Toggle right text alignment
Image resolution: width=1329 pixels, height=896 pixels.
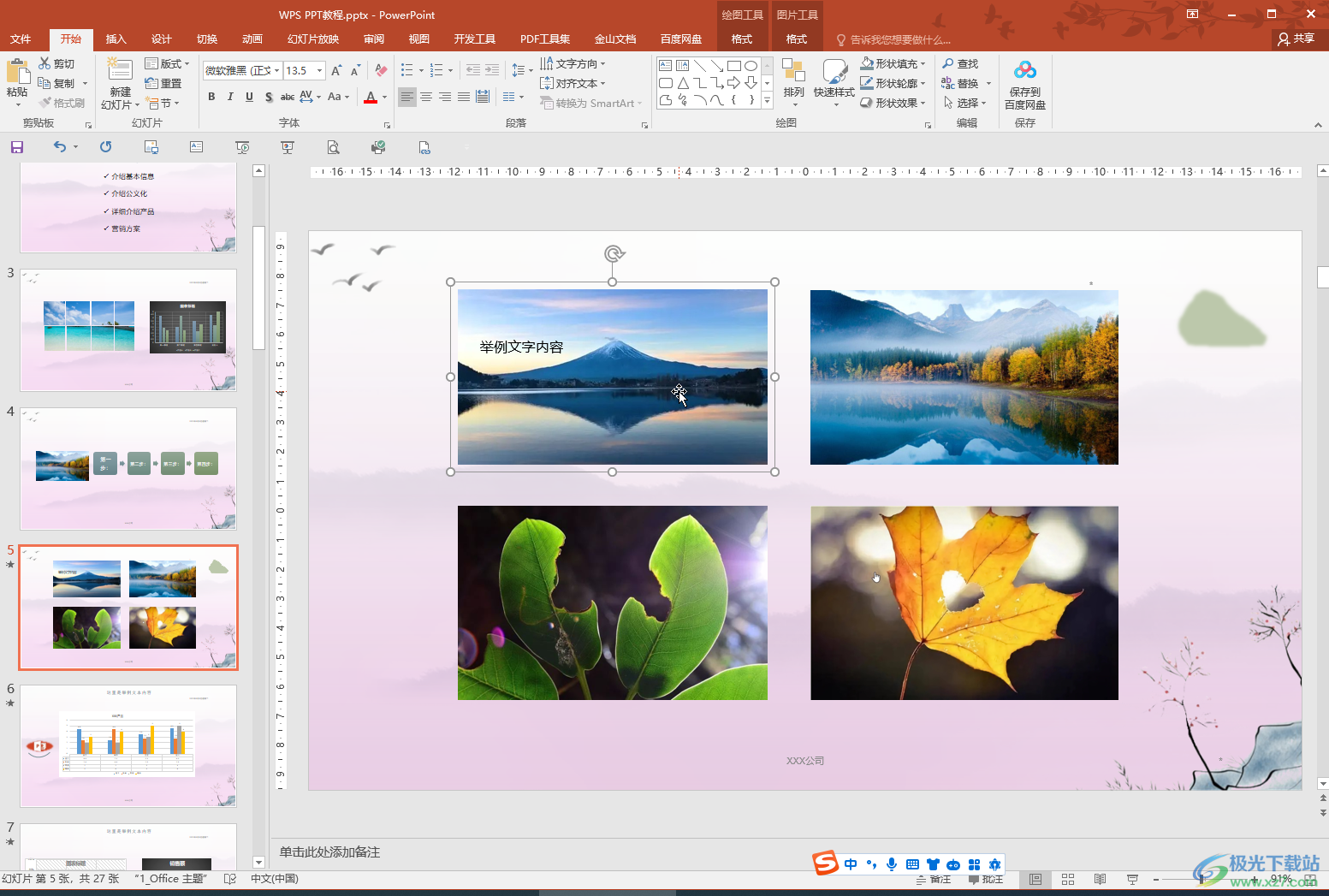(x=445, y=97)
